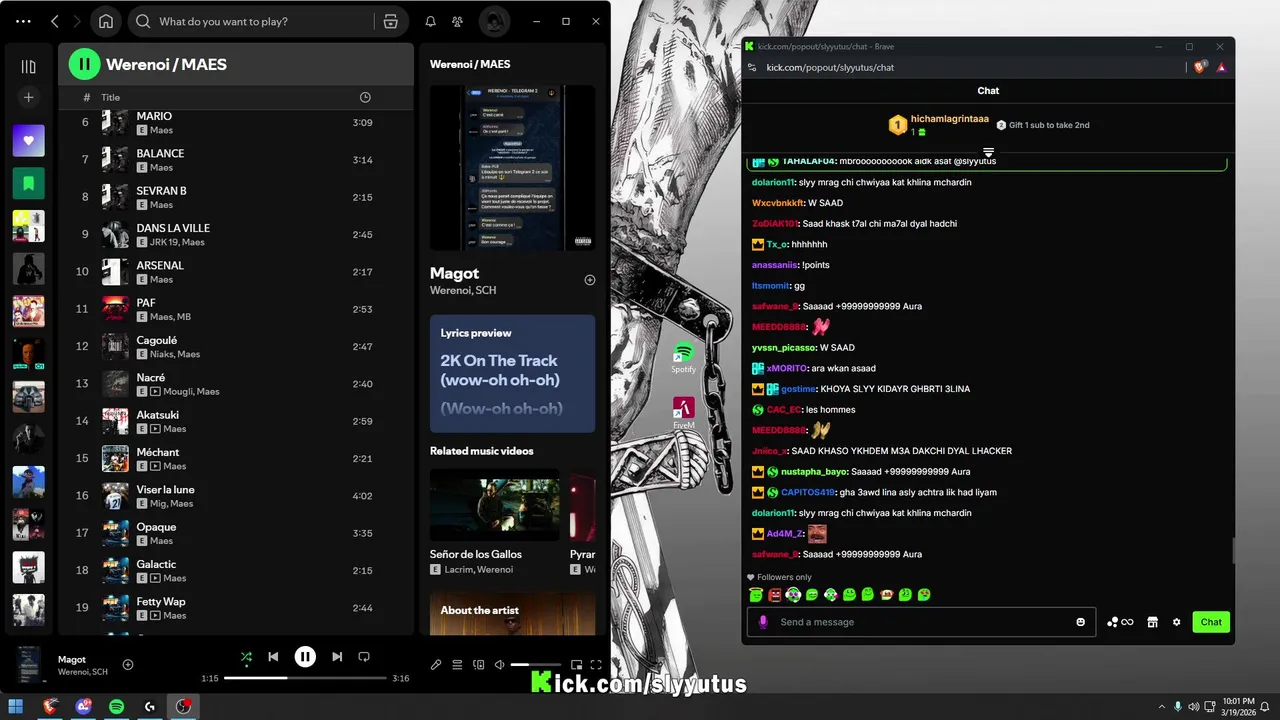
Task: Open artist link JRK 19 under DANS LA VILLE
Action: 165,242
